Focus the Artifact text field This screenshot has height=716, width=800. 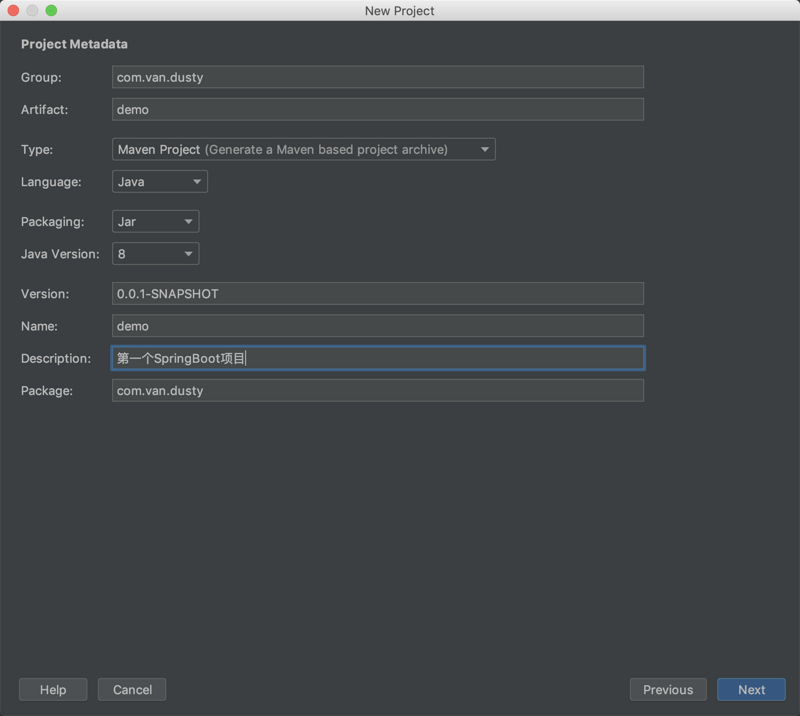[377, 109]
